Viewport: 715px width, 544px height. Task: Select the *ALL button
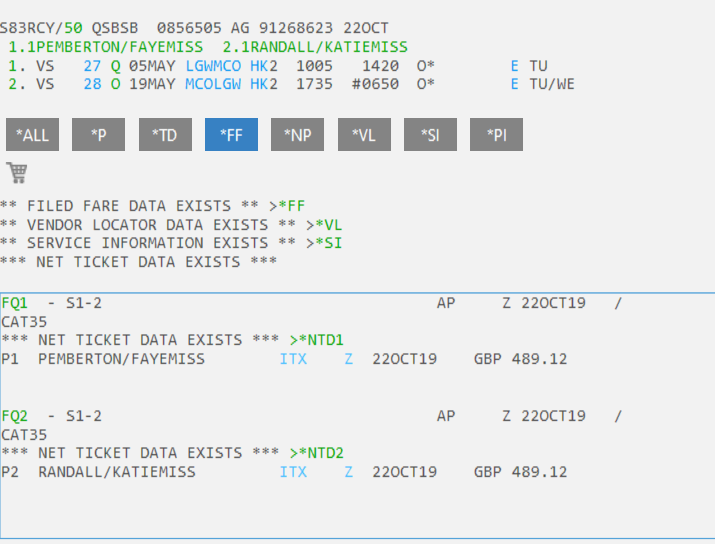(x=32, y=135)
